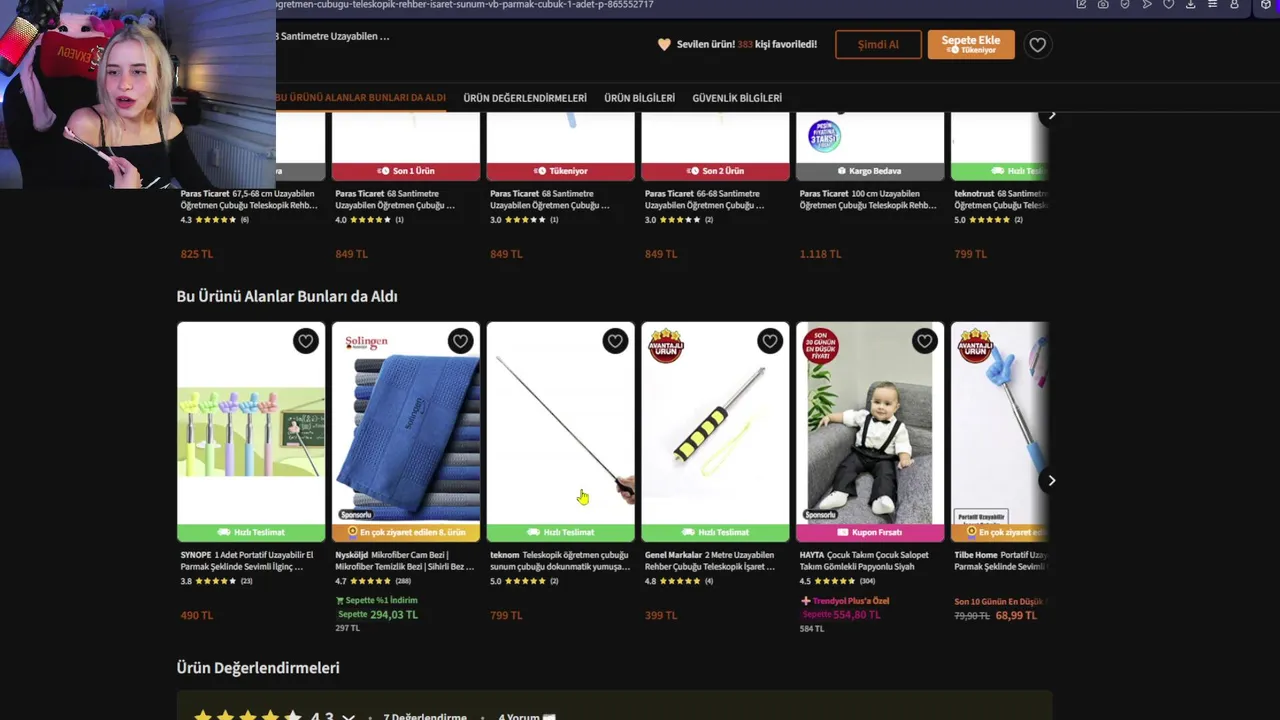Show next products with carousel right arrow
The image size is (1280, 720).
click(x=1051, y=481)
